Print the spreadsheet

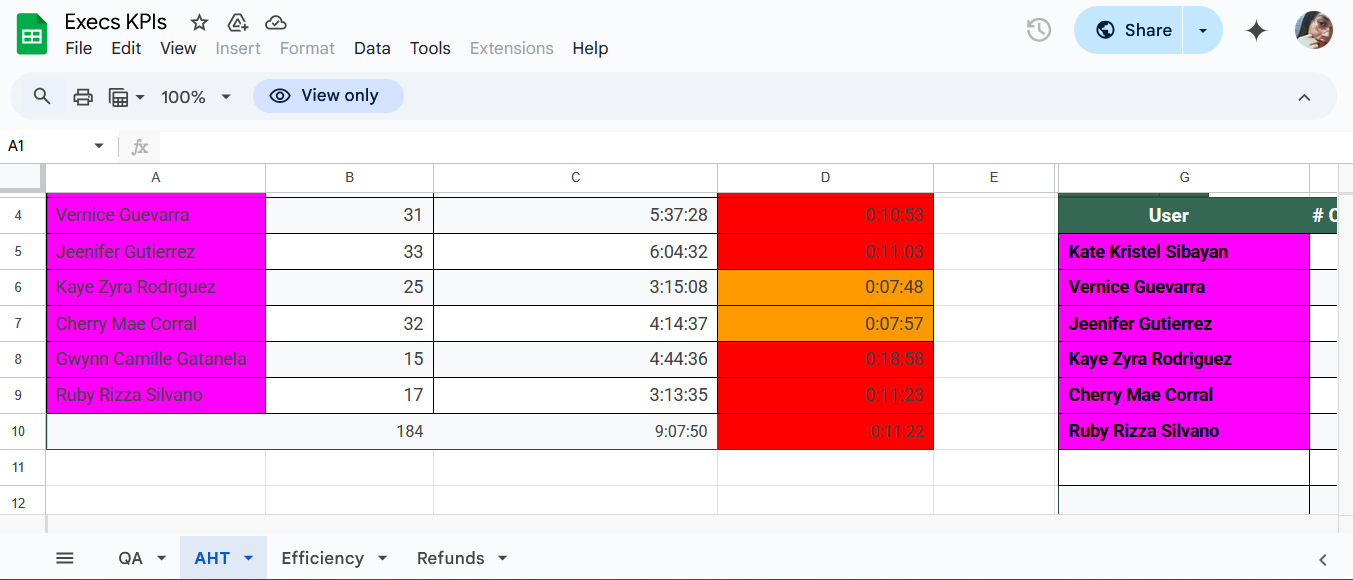click(x=83, y=96)
